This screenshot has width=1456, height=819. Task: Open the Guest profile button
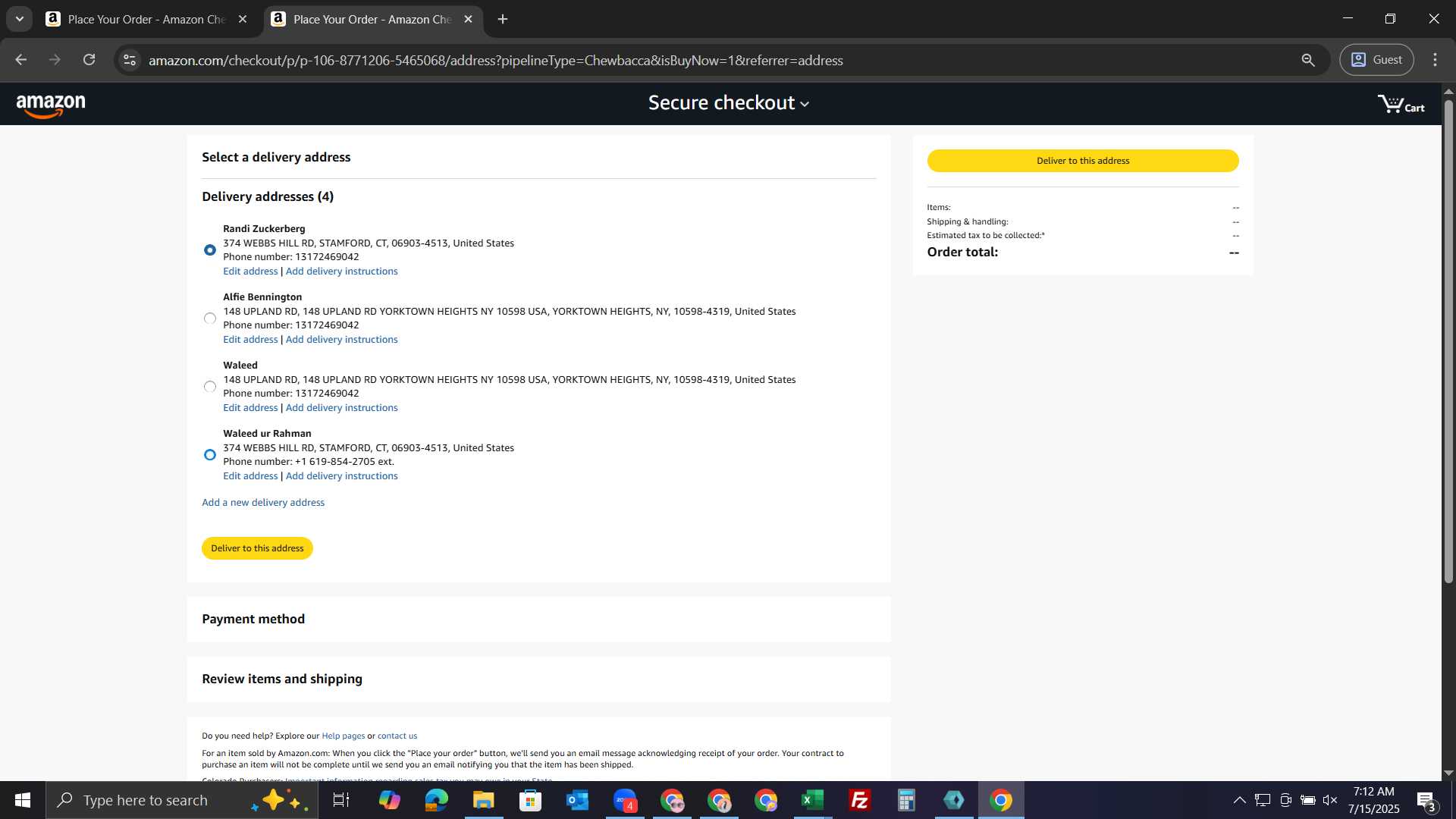pos(1376,60)
